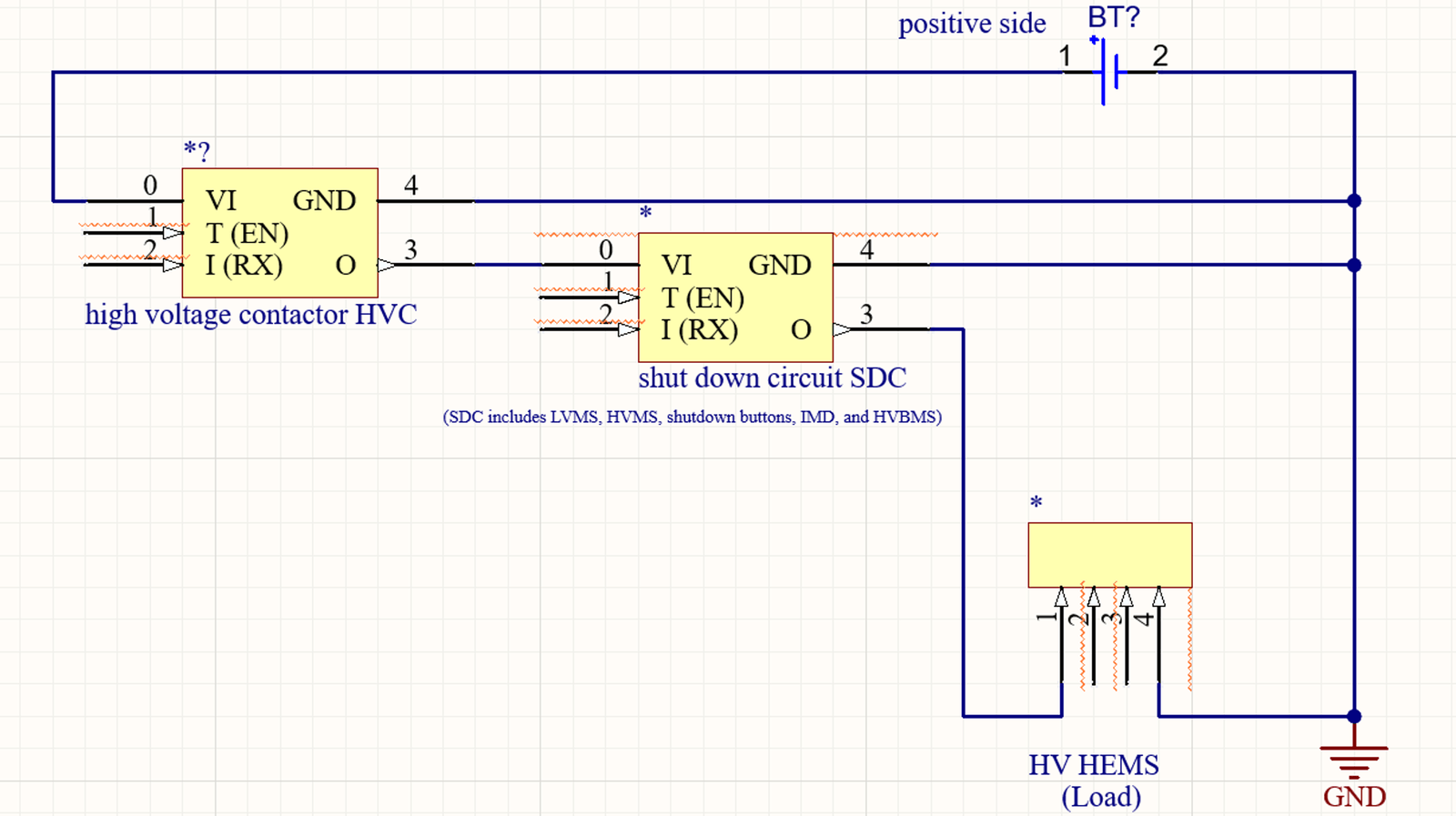Click the '*' designator above HV HEMS box

coord(1036,503)
